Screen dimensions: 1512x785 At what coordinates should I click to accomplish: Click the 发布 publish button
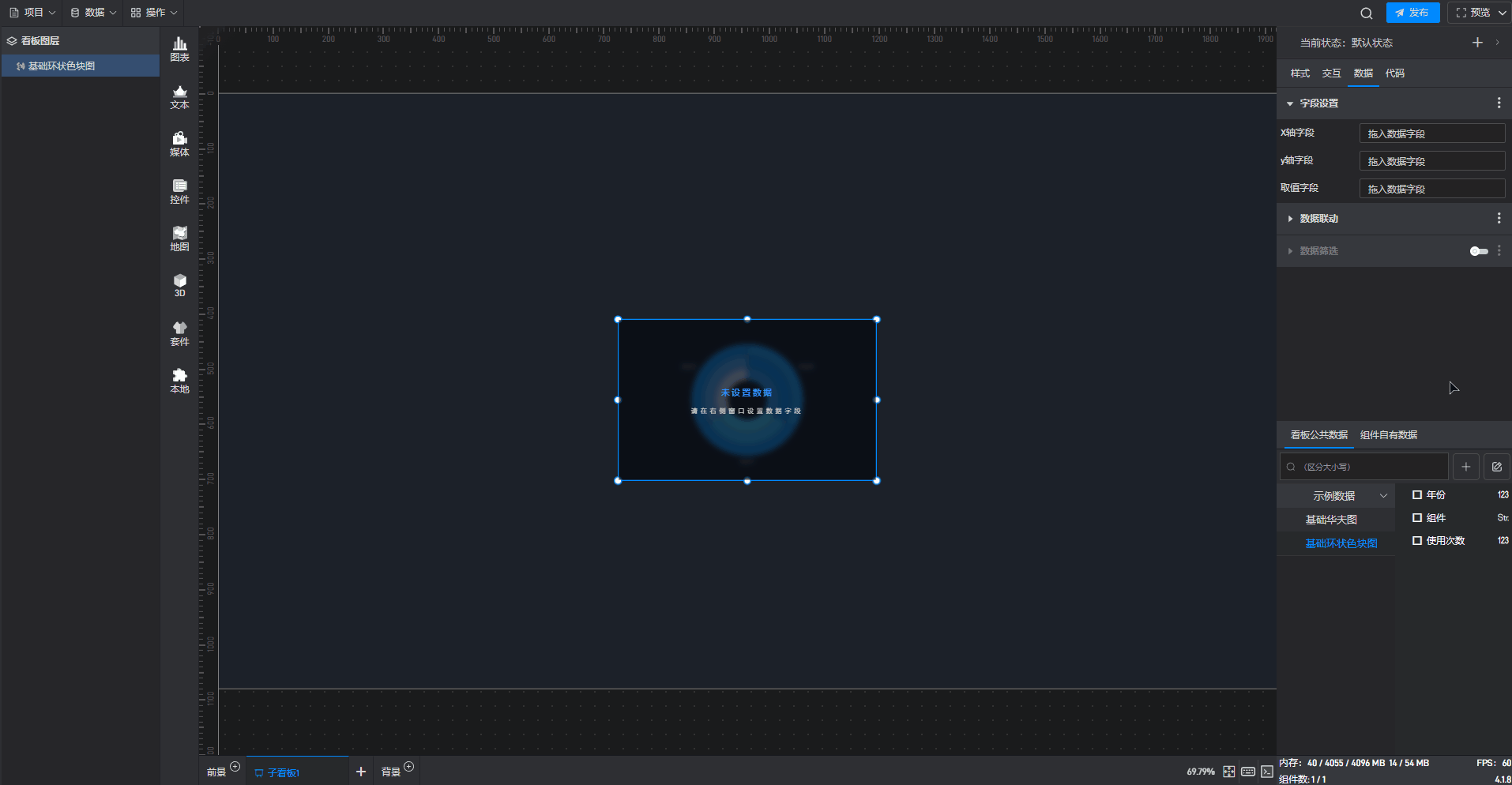pyautogui.click(x=1412, y=13)
